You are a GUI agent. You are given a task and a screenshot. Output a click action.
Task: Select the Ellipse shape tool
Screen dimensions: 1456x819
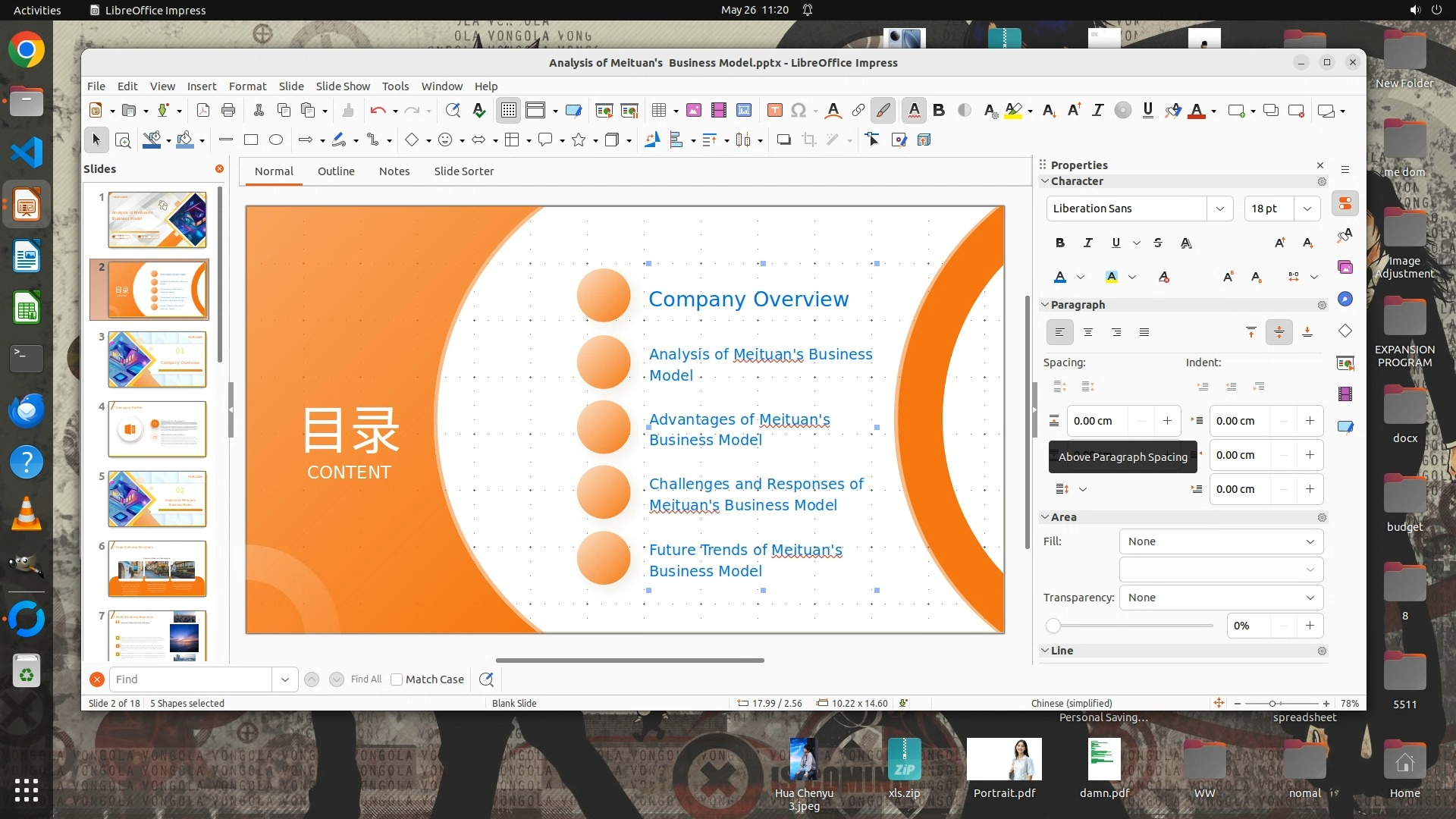276,140
